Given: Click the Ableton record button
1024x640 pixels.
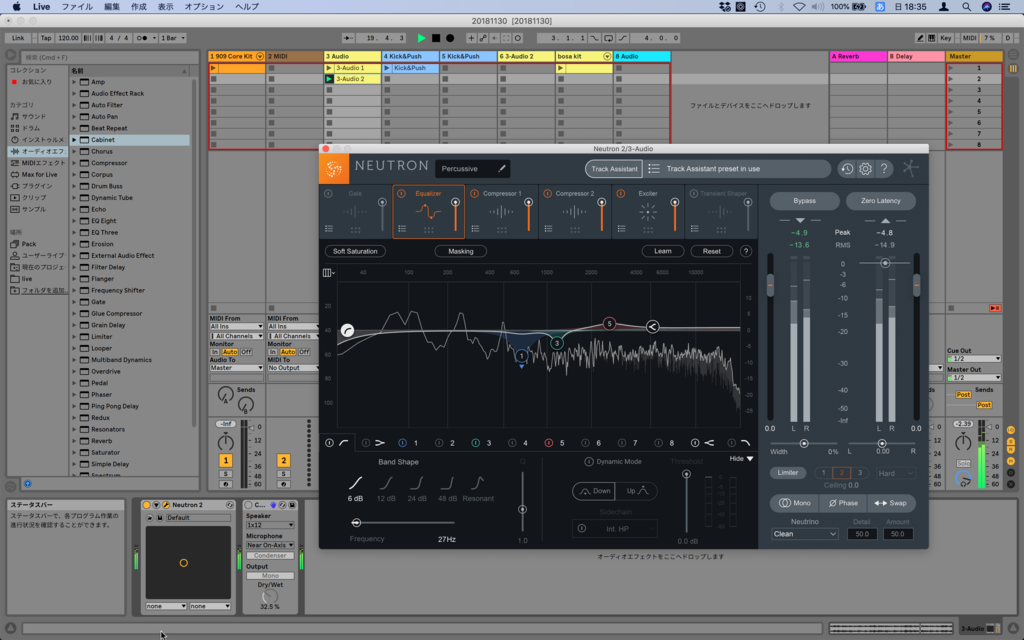Looking at the screenshot, I should tap(450, 38).
